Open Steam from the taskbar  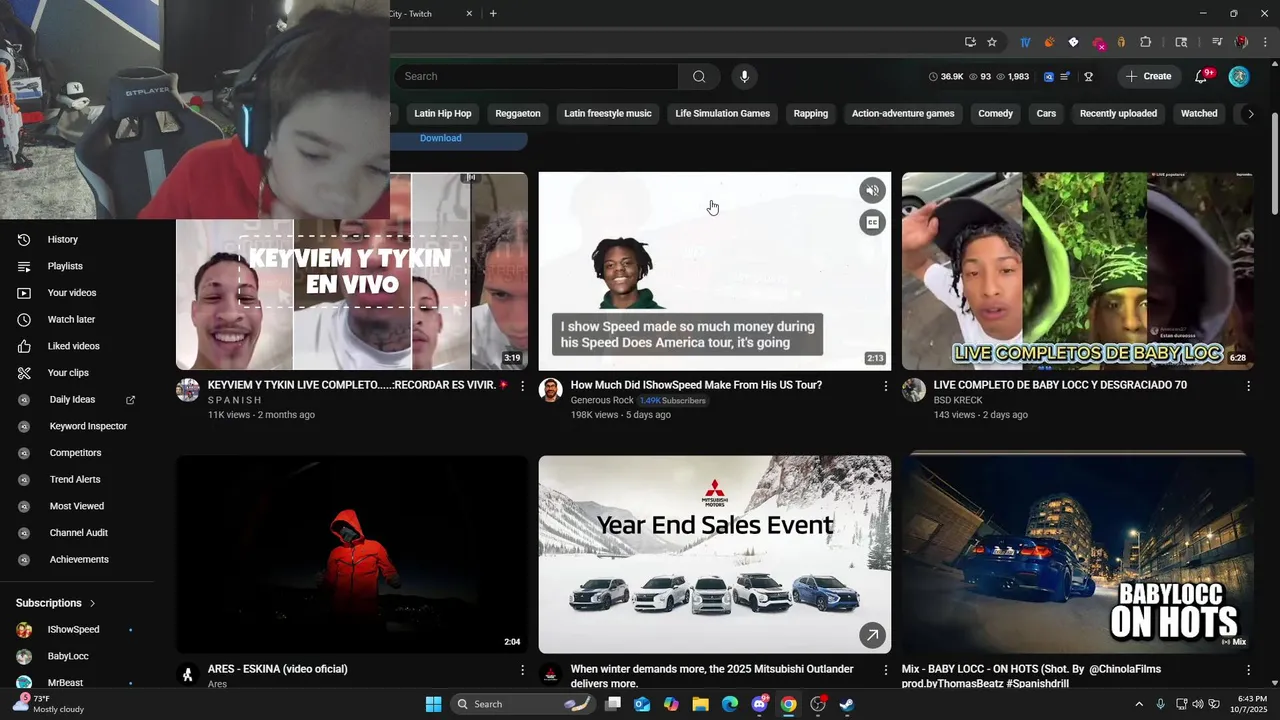pos(846,704)
